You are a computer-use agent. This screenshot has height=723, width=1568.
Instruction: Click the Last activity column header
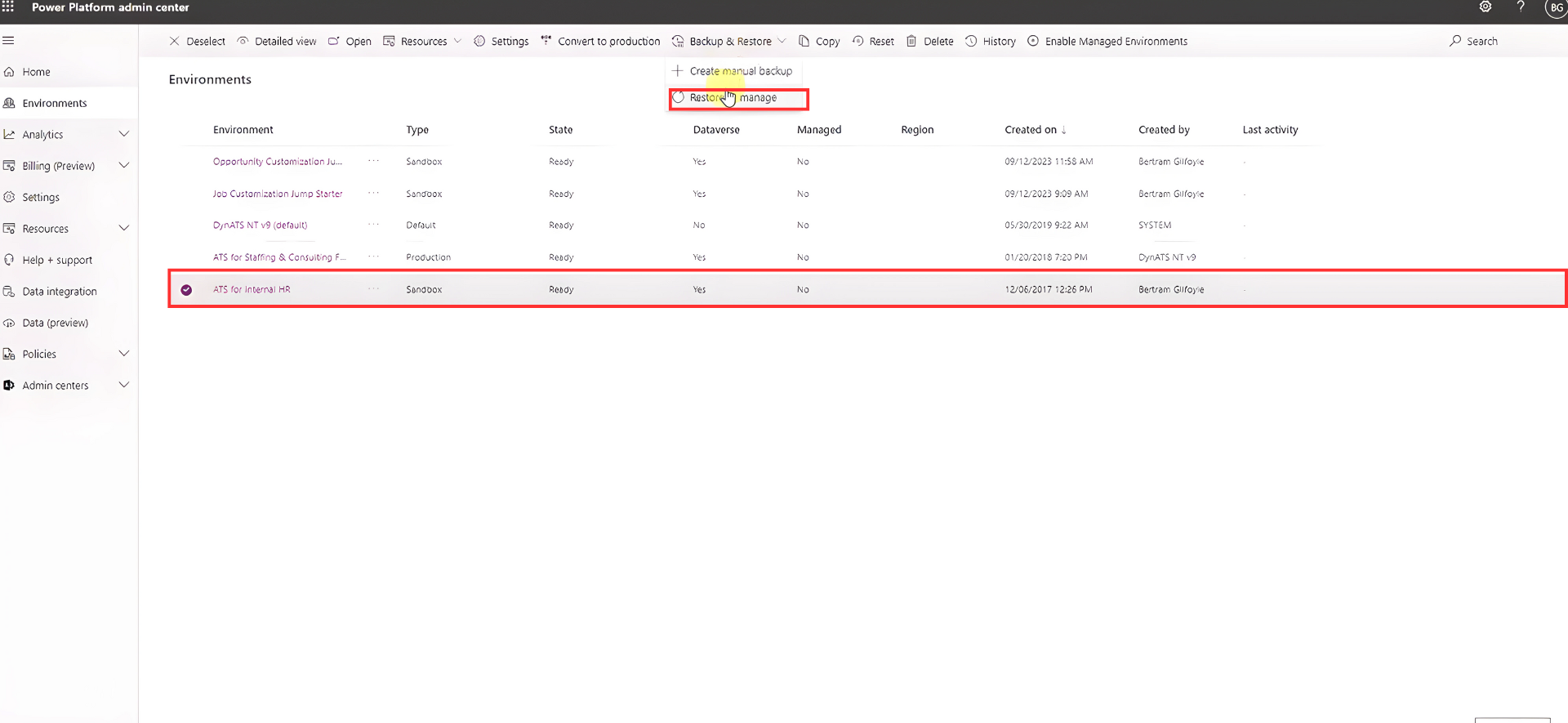coord(1270,130)
